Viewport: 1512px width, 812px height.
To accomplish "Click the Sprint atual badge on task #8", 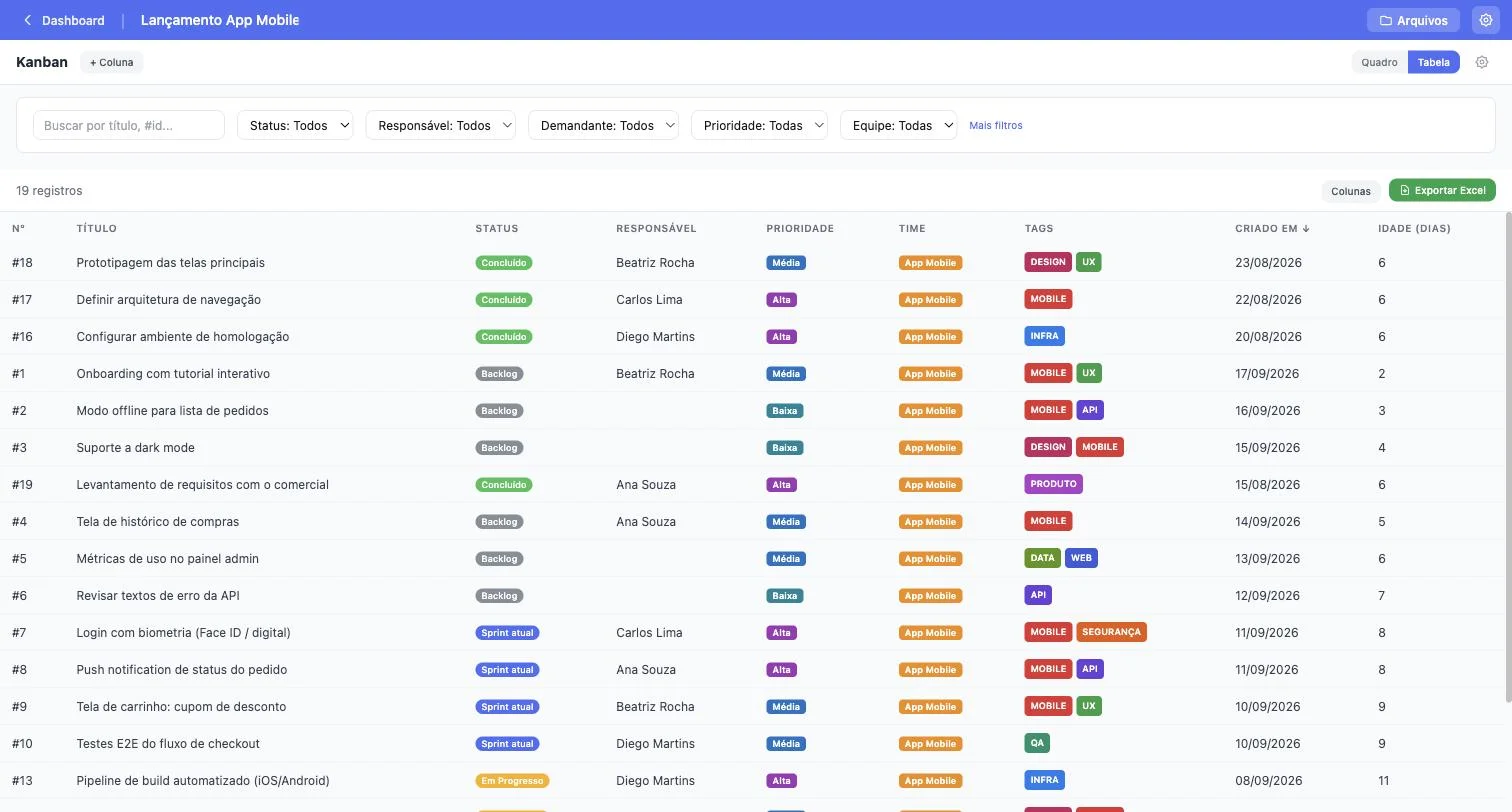I will coord(507,669).
